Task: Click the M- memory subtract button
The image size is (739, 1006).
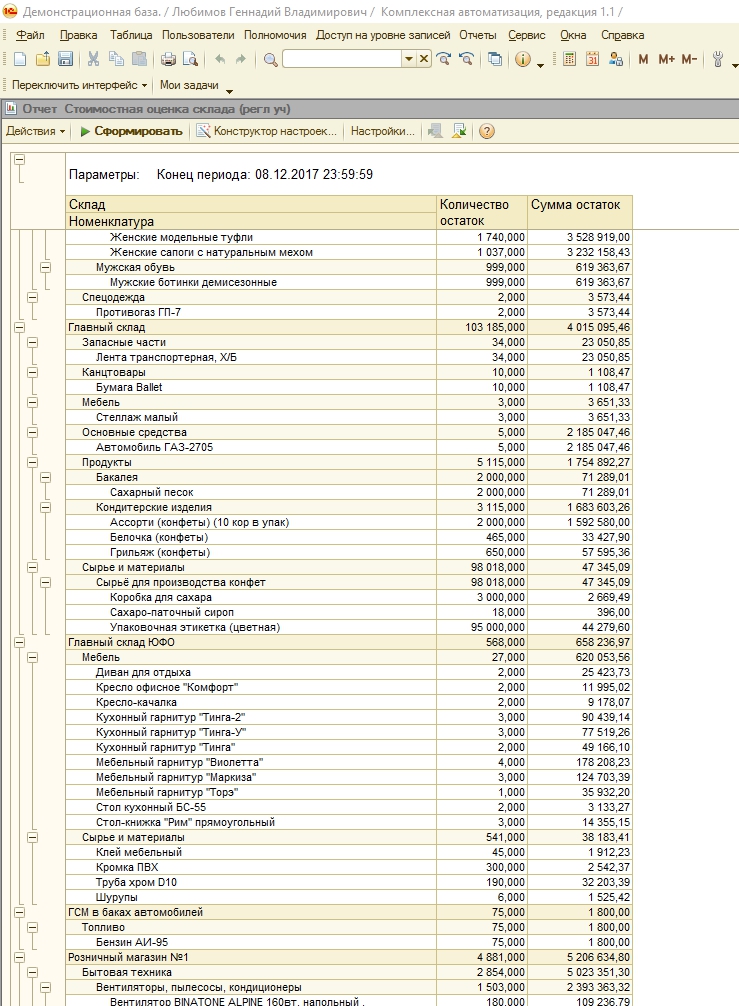Action: pos(689,60)
